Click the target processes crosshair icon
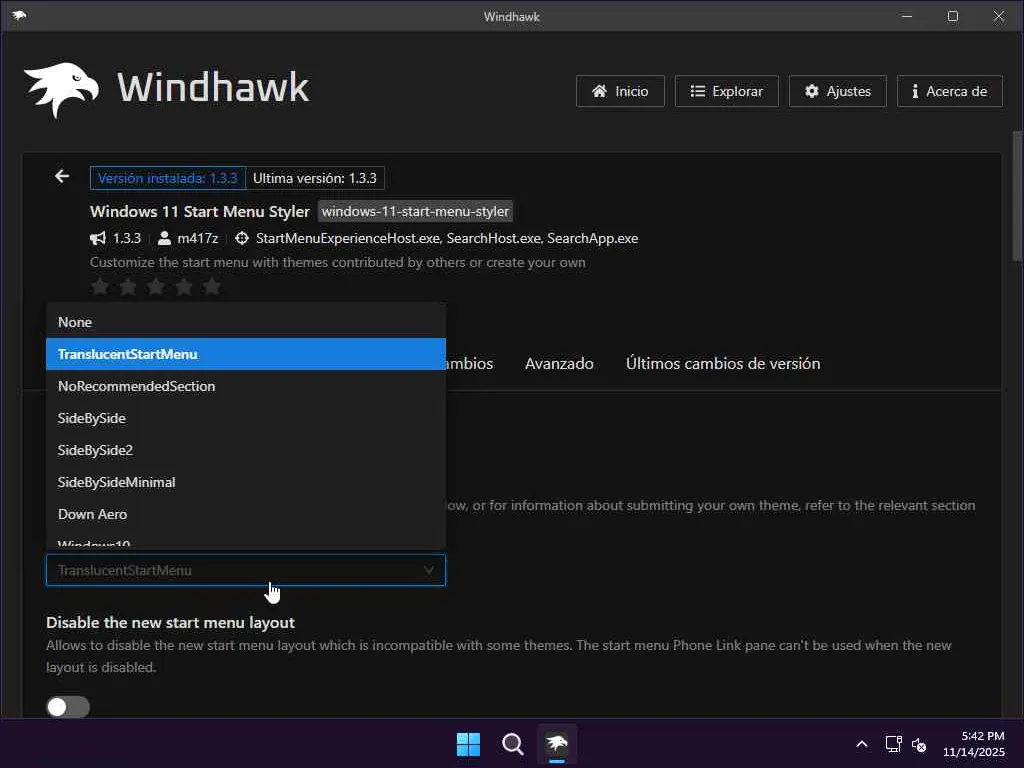 point(242,238)
